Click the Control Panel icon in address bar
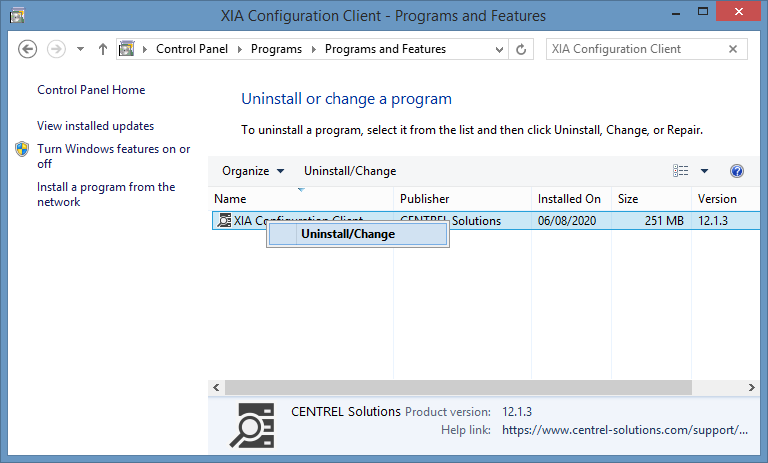This screenshot has height=463, width=768. click(x=126, y=49)
